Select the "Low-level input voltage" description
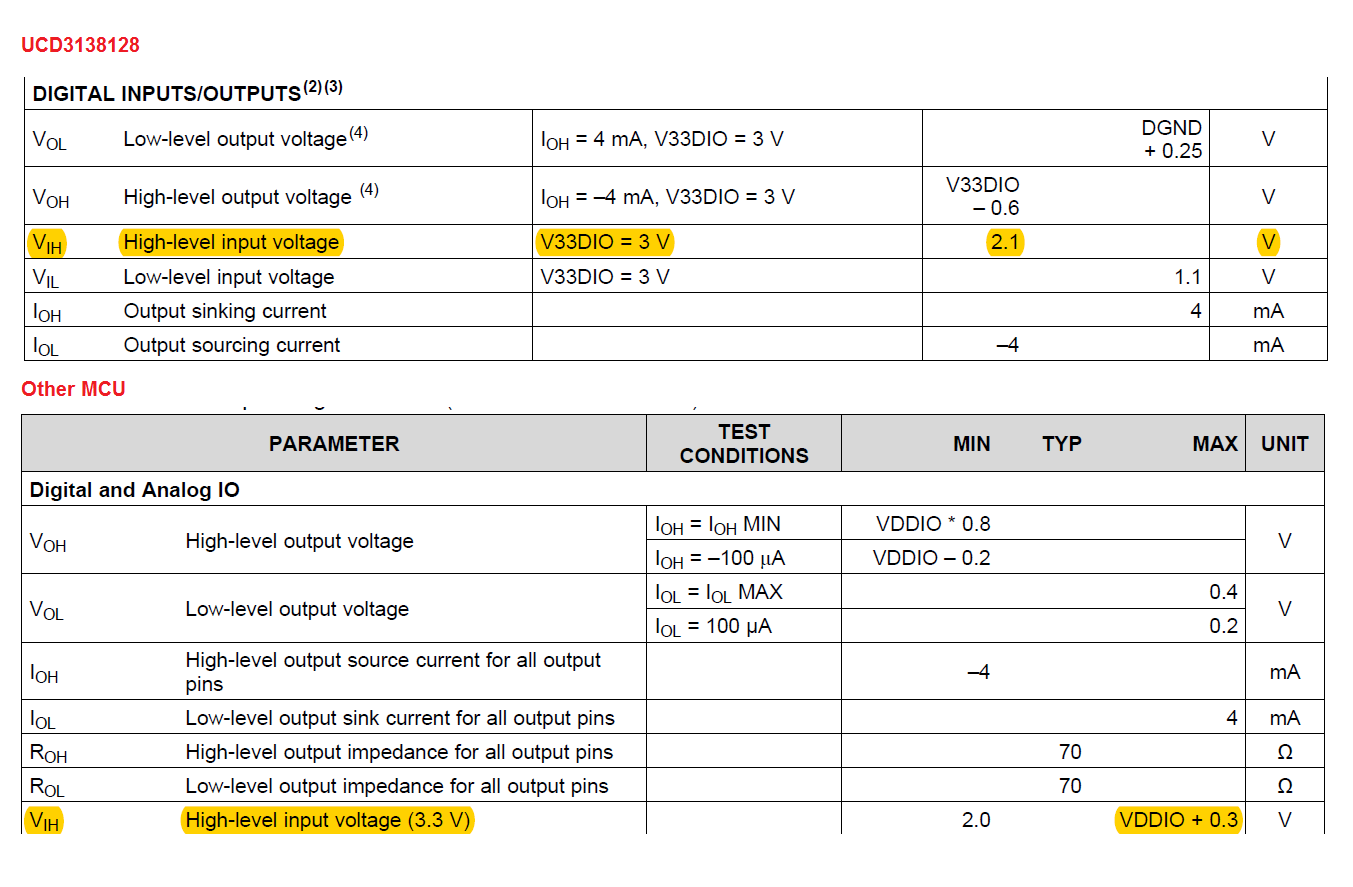 point(229,277)
